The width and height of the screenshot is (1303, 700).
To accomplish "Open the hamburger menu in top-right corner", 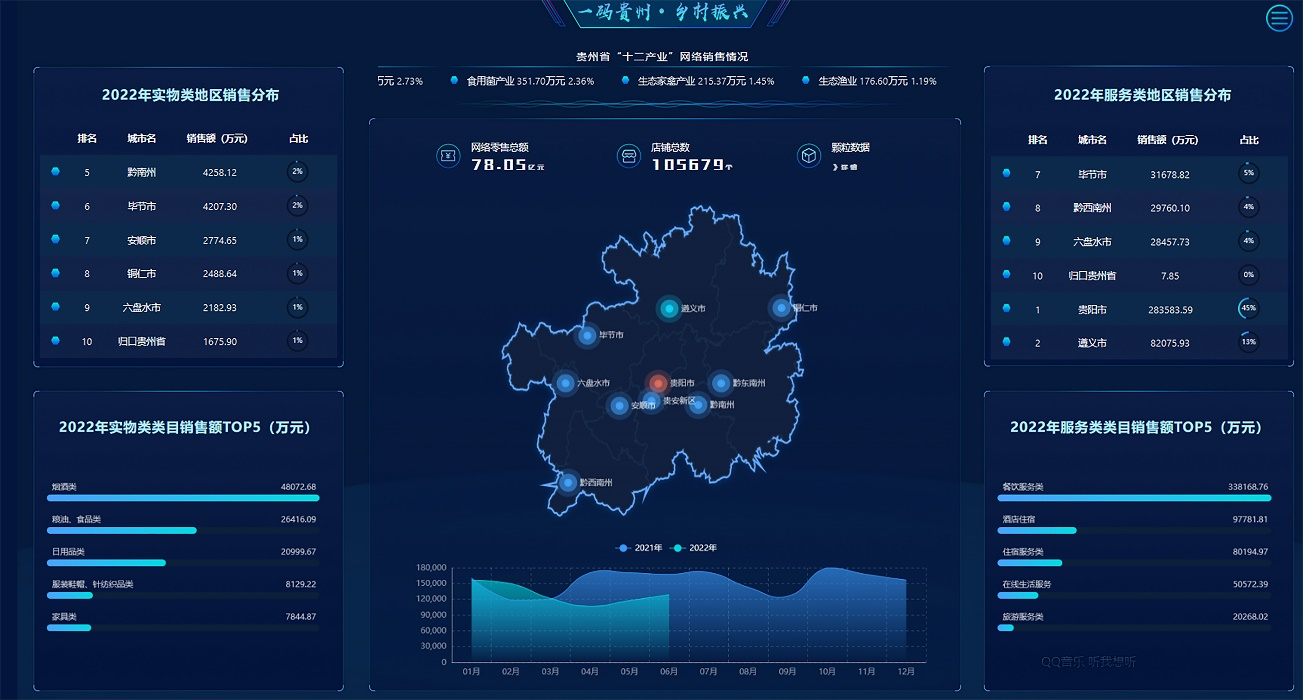I will [1279, 17].
